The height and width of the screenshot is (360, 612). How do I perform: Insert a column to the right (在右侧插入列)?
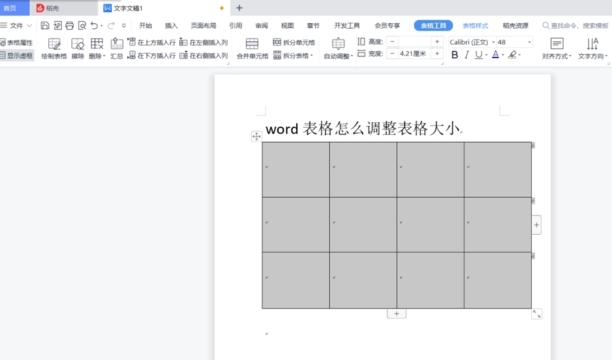203,55
